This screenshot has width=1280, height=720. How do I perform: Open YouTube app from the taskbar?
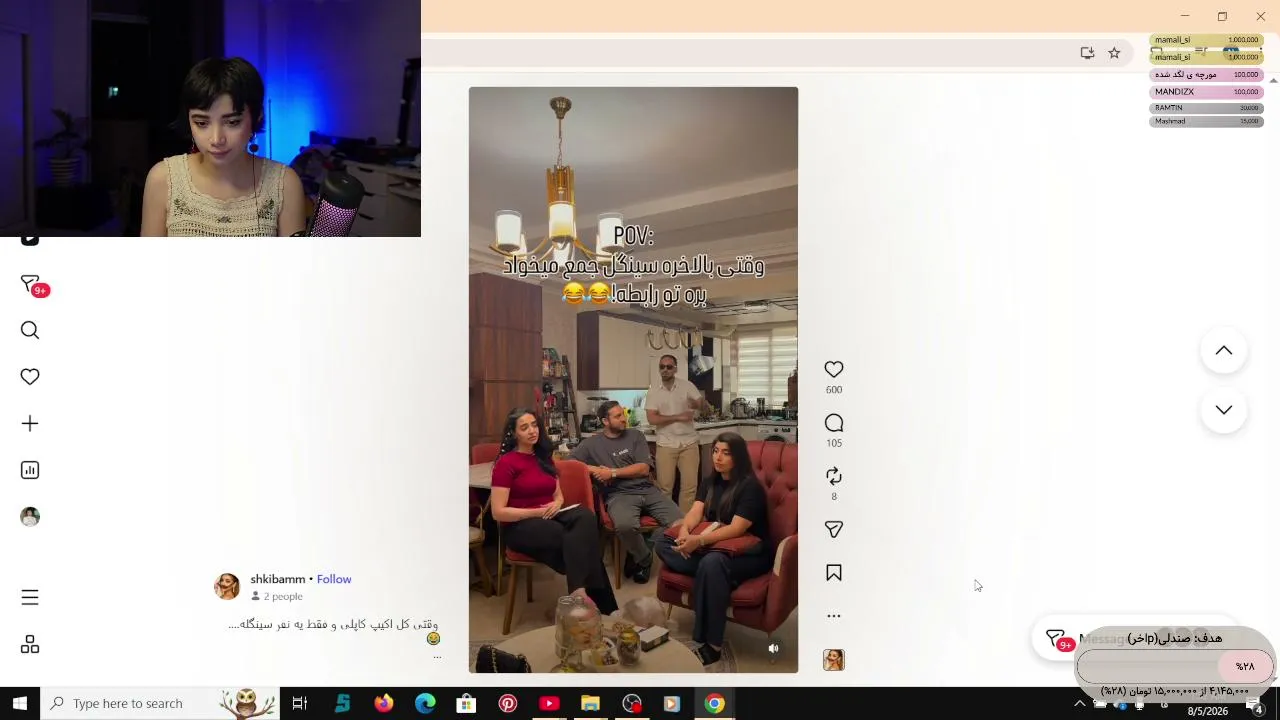tap(549, 704)
